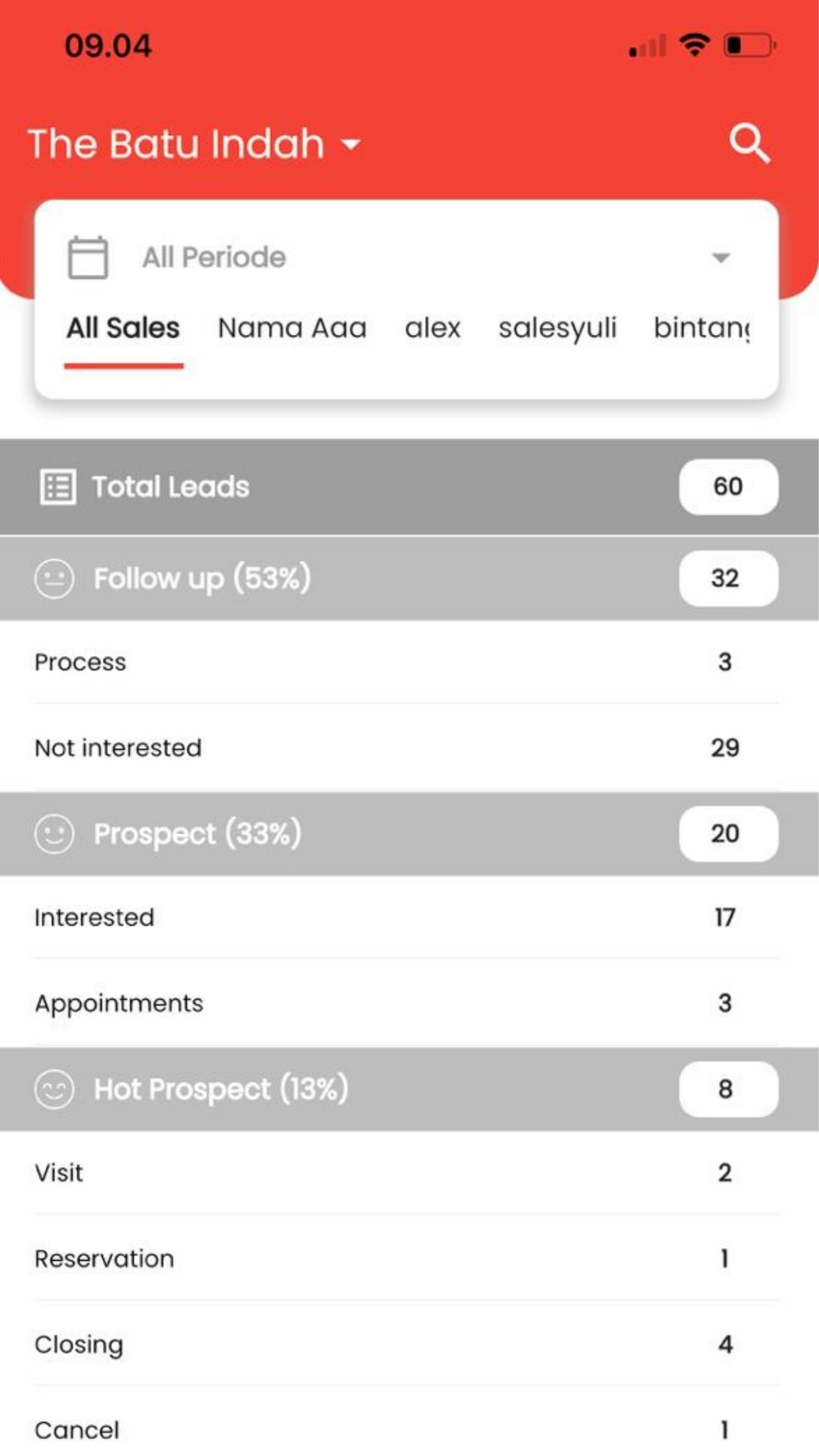Open the salesyuli sales tab
The height and width of the screenshot is (1456, 819).
557,328
